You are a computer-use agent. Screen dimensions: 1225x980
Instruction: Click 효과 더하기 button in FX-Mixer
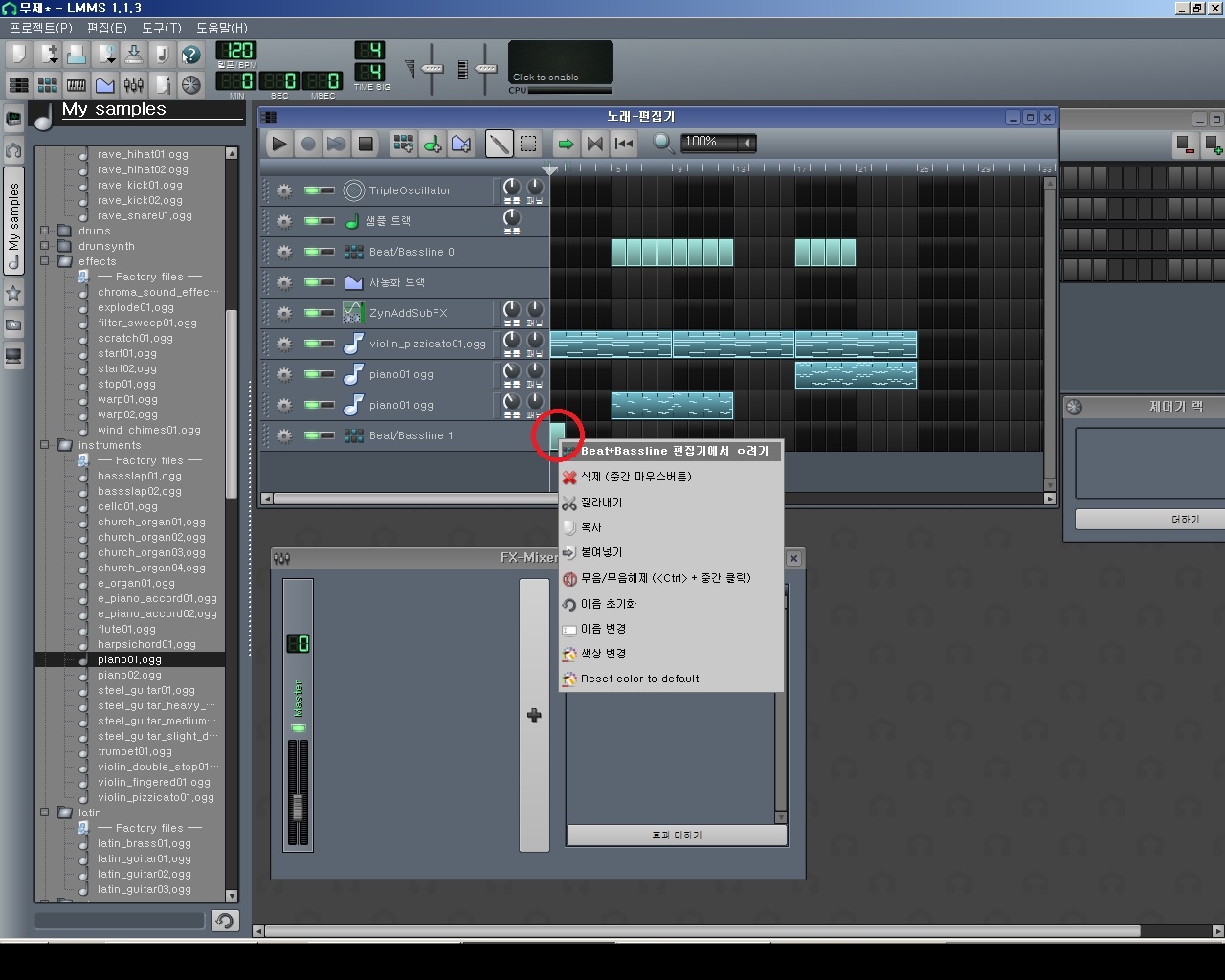[677, 835]
